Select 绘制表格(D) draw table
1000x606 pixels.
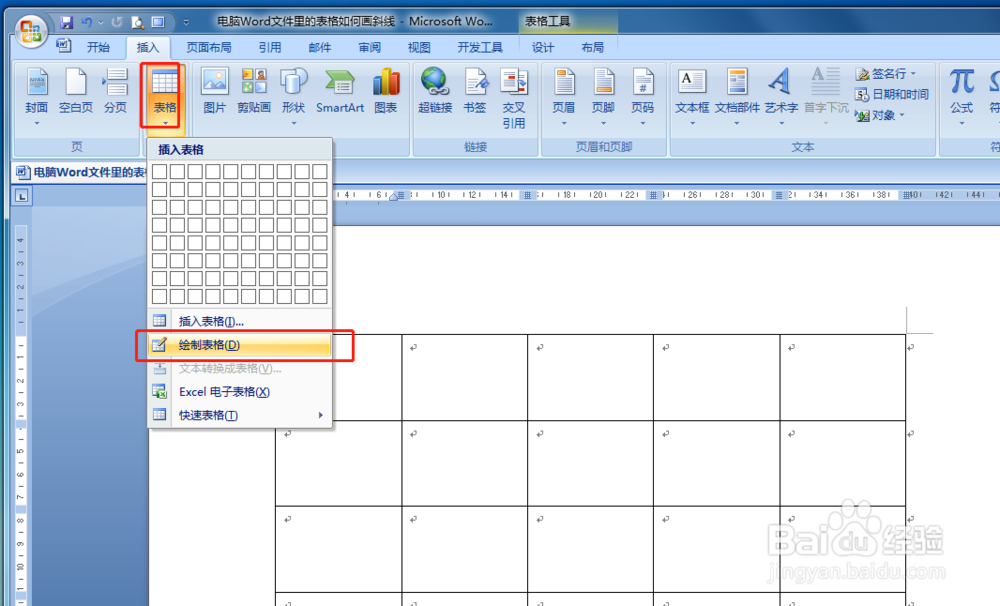click(x=240, y=345)
